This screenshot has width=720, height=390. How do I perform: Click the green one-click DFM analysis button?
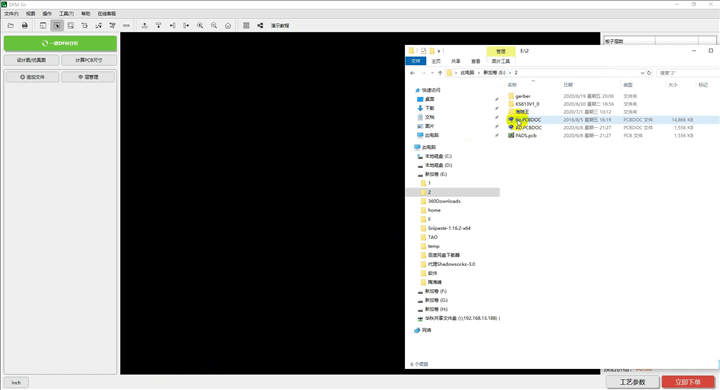coord(60,43)
